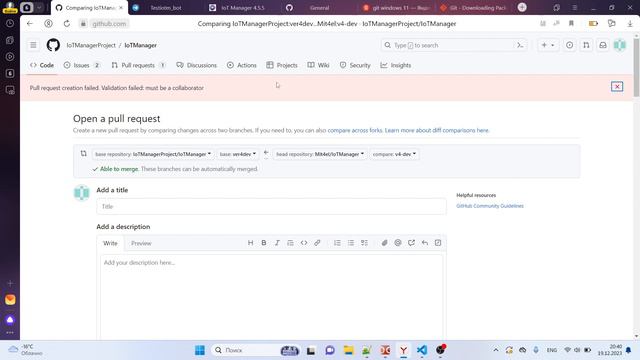Viewport: 640px width, 360px height.
Task: Open the Discussions tab
Action: 197,65
